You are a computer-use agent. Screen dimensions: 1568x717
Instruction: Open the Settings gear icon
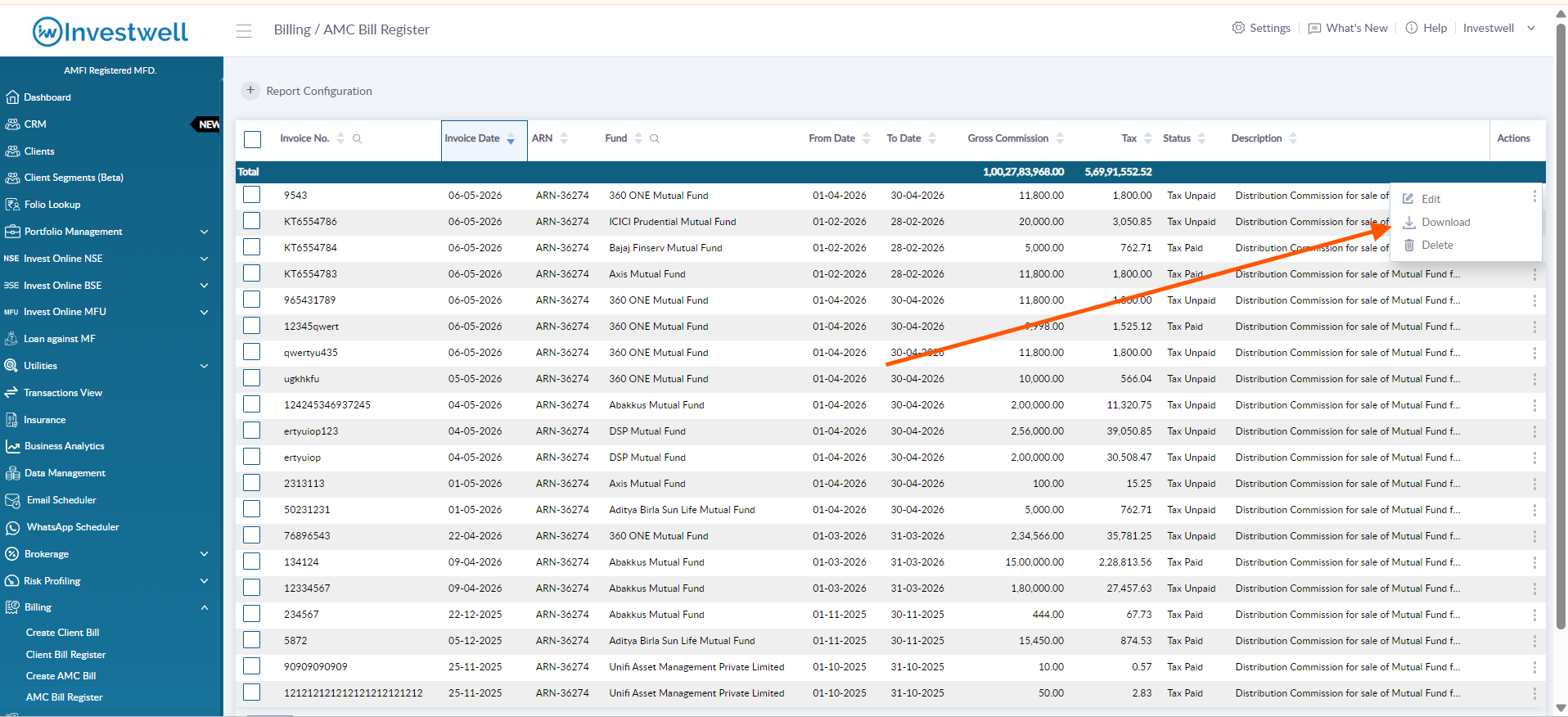[1238, 28]
